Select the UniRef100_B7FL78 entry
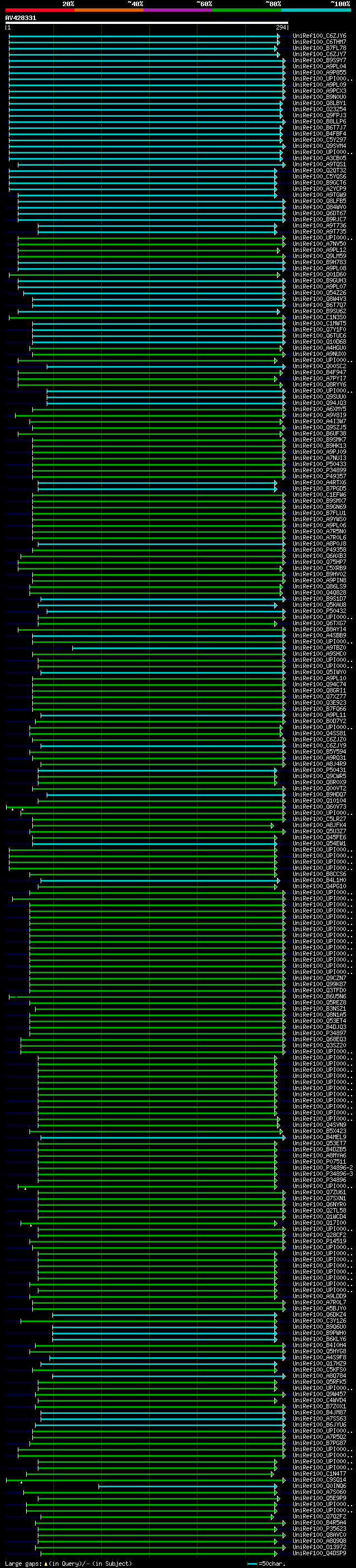356x1568 pixels. coord(319,48)
